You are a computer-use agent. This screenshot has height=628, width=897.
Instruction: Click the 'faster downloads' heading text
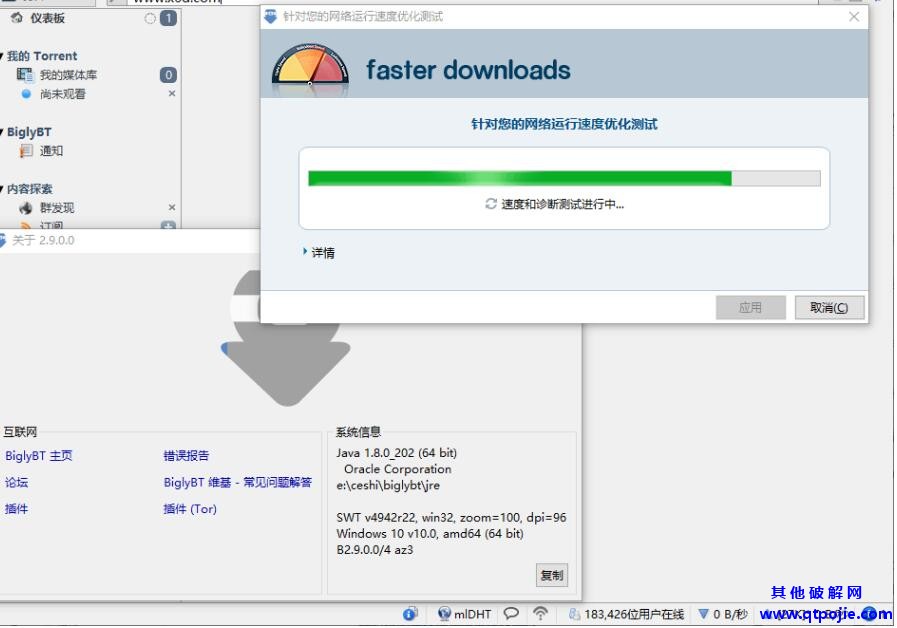[468, 70]
